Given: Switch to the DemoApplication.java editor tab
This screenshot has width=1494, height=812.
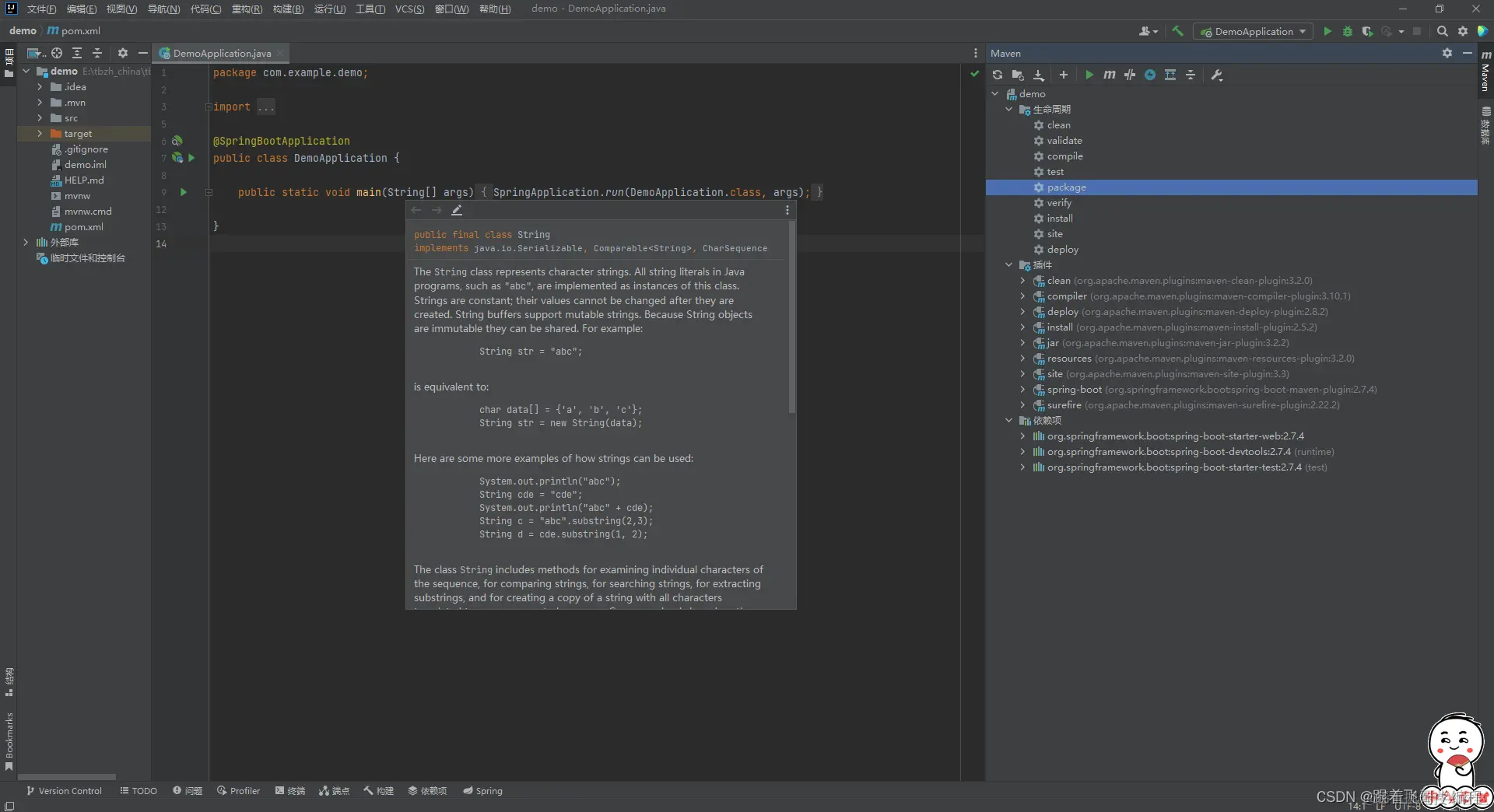Looking at the screenshot, I should pyautogui.click(x=221, y=54).
